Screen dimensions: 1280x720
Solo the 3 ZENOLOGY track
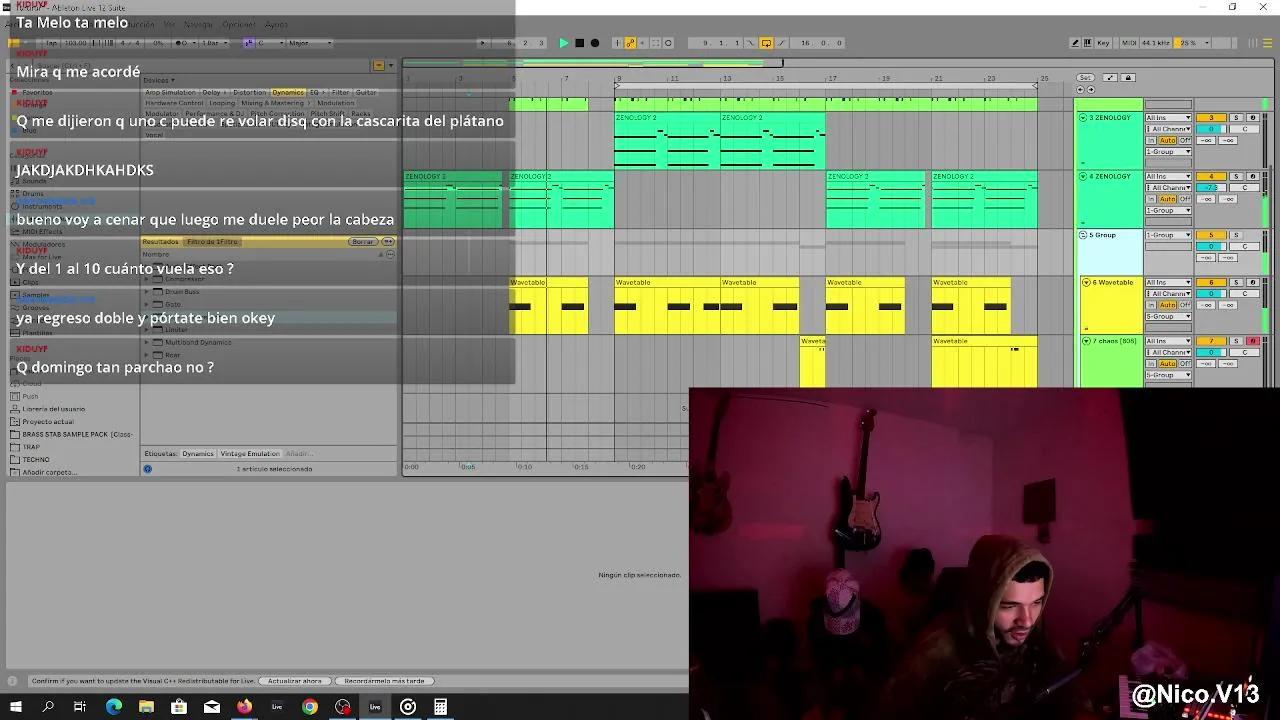[x=1235, y=118]
